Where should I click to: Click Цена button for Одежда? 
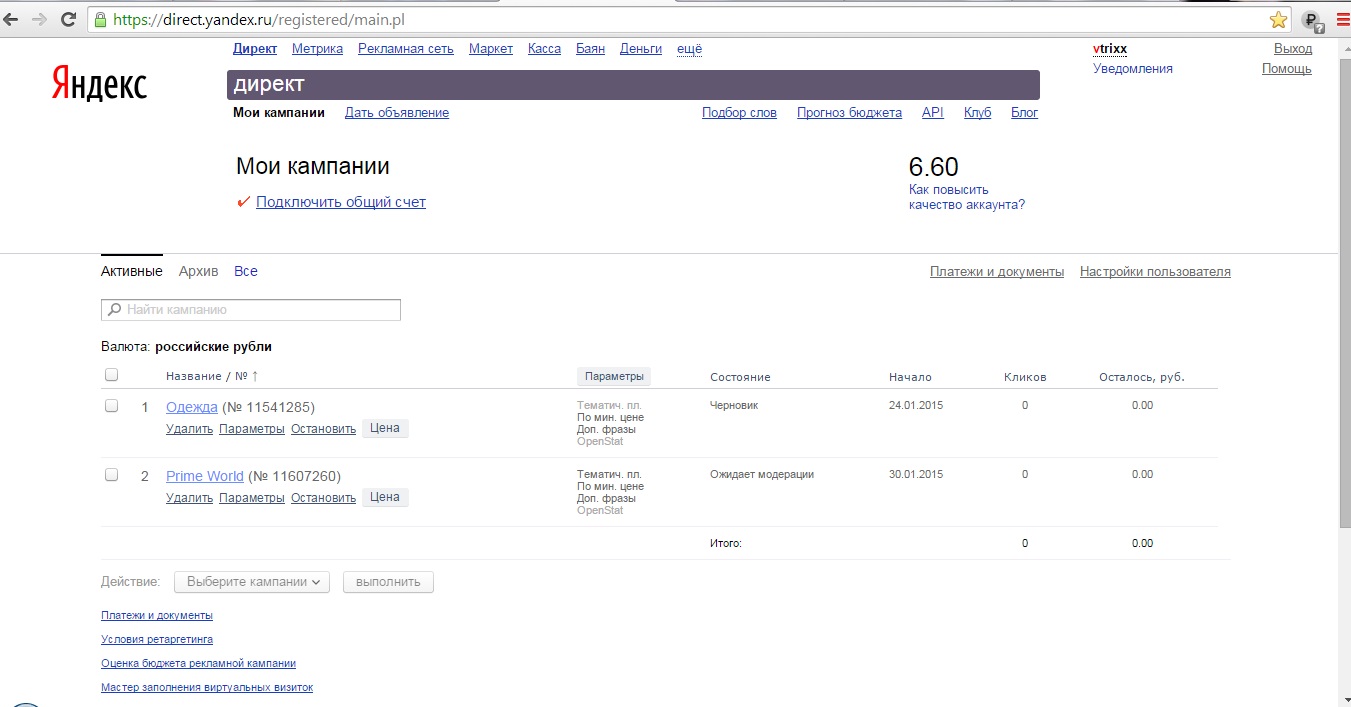pos(385,428)
